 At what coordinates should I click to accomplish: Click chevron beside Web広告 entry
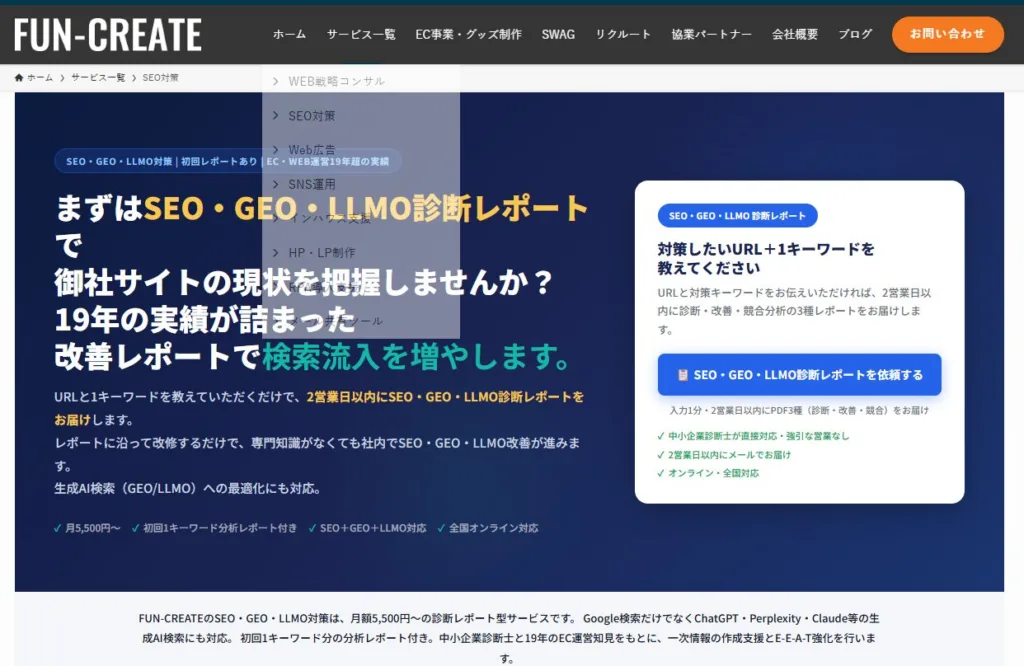tap(276, 150)
